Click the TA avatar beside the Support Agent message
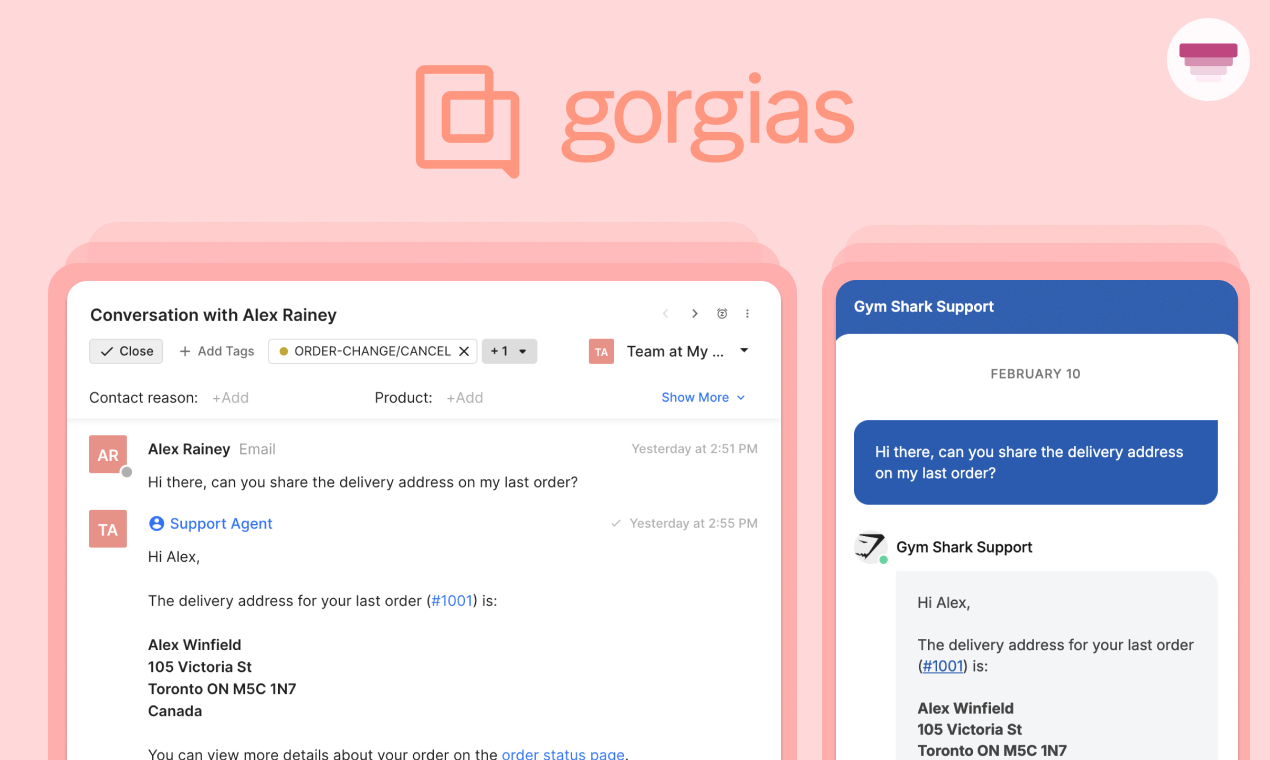The height and width of the screenshot is (760, 1270). coord(108,529)
